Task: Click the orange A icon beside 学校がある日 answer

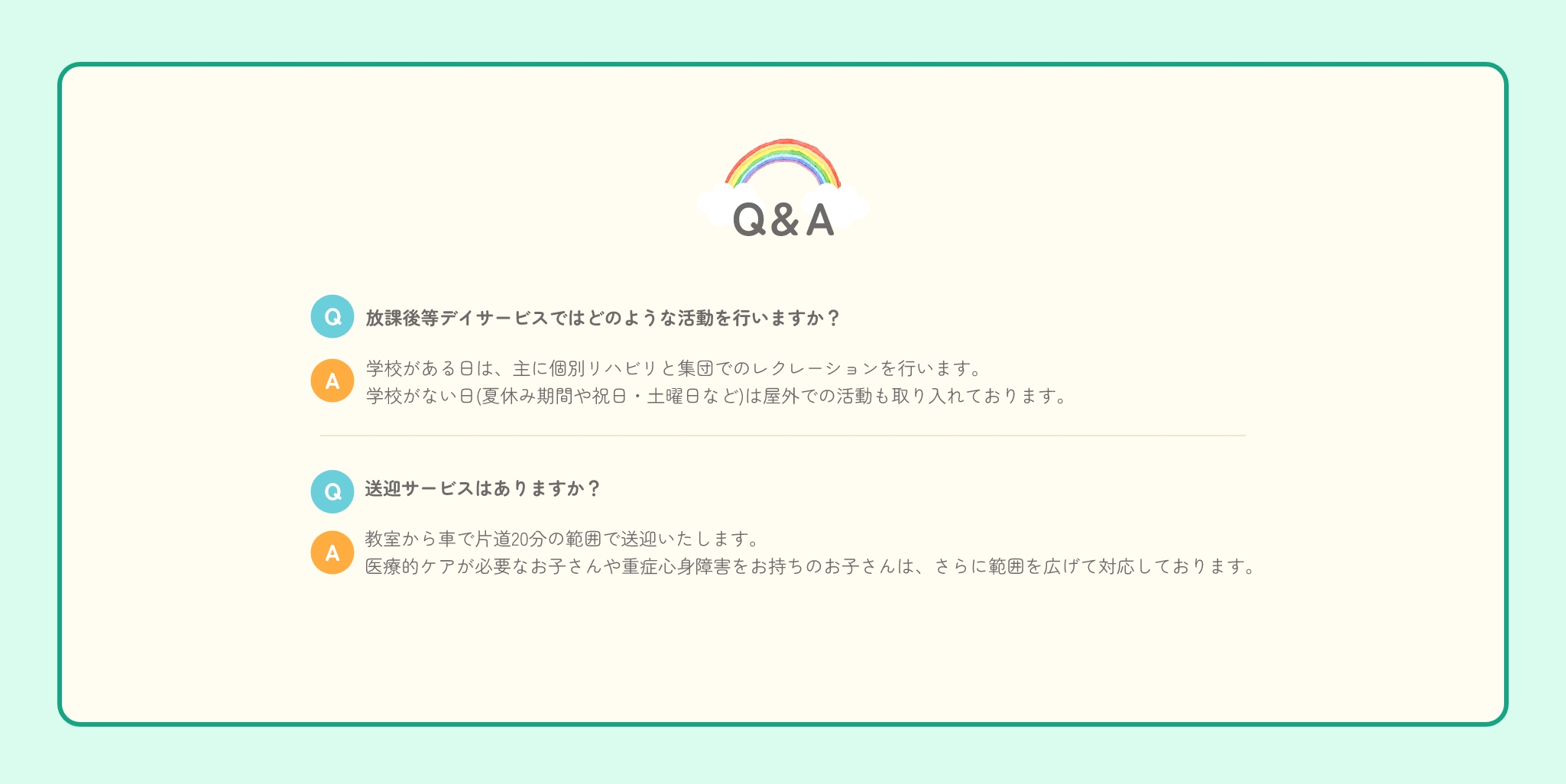Action: coord(332,381)
